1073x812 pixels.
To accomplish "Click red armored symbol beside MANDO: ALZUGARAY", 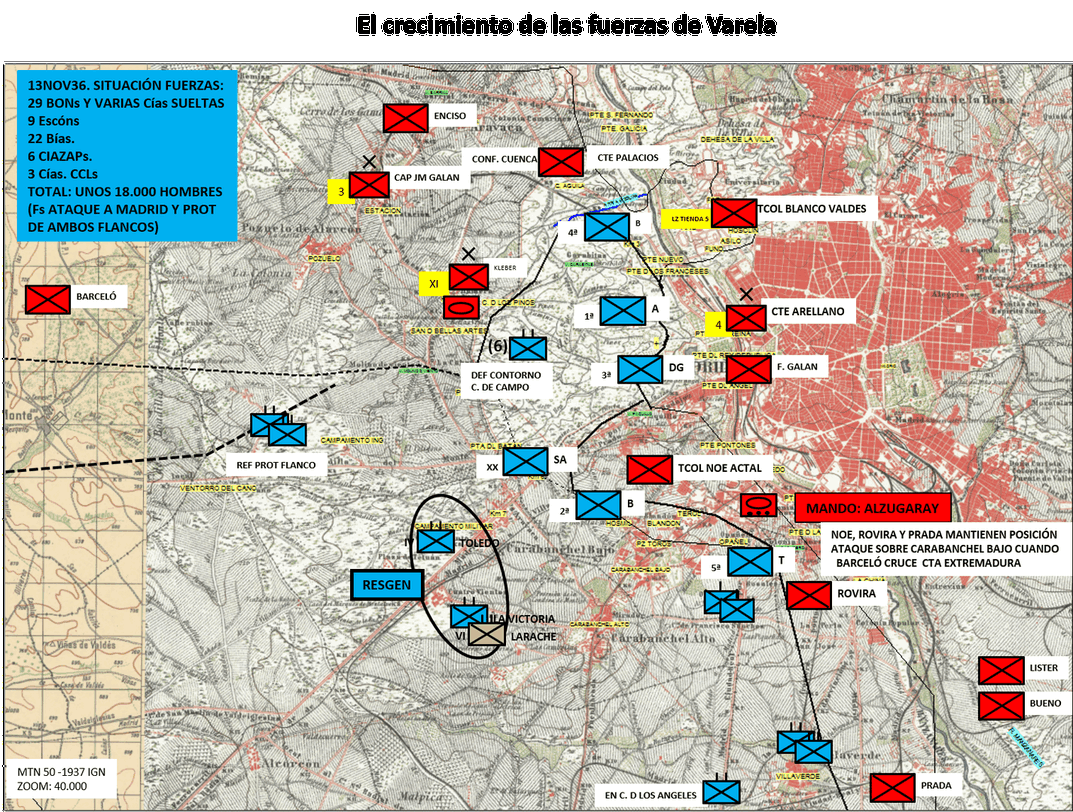I will click(x=758, y=506).
